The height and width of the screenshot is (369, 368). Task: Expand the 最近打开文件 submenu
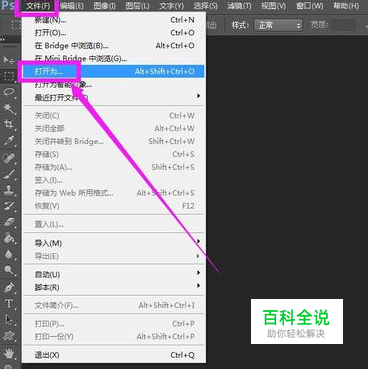click(113, 97)
